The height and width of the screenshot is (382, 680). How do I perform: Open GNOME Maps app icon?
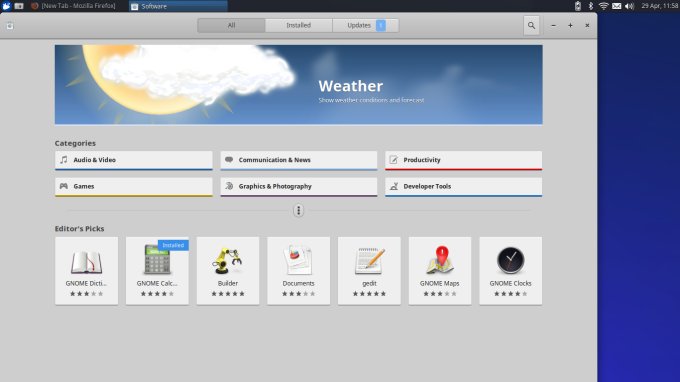coord(440,260)
